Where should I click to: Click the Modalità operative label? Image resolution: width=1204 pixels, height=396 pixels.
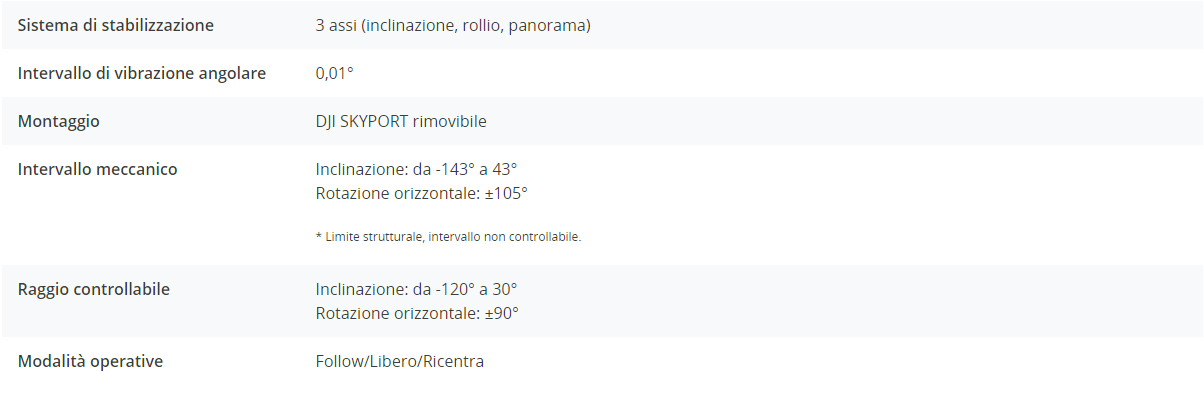[x=90, y=361]
